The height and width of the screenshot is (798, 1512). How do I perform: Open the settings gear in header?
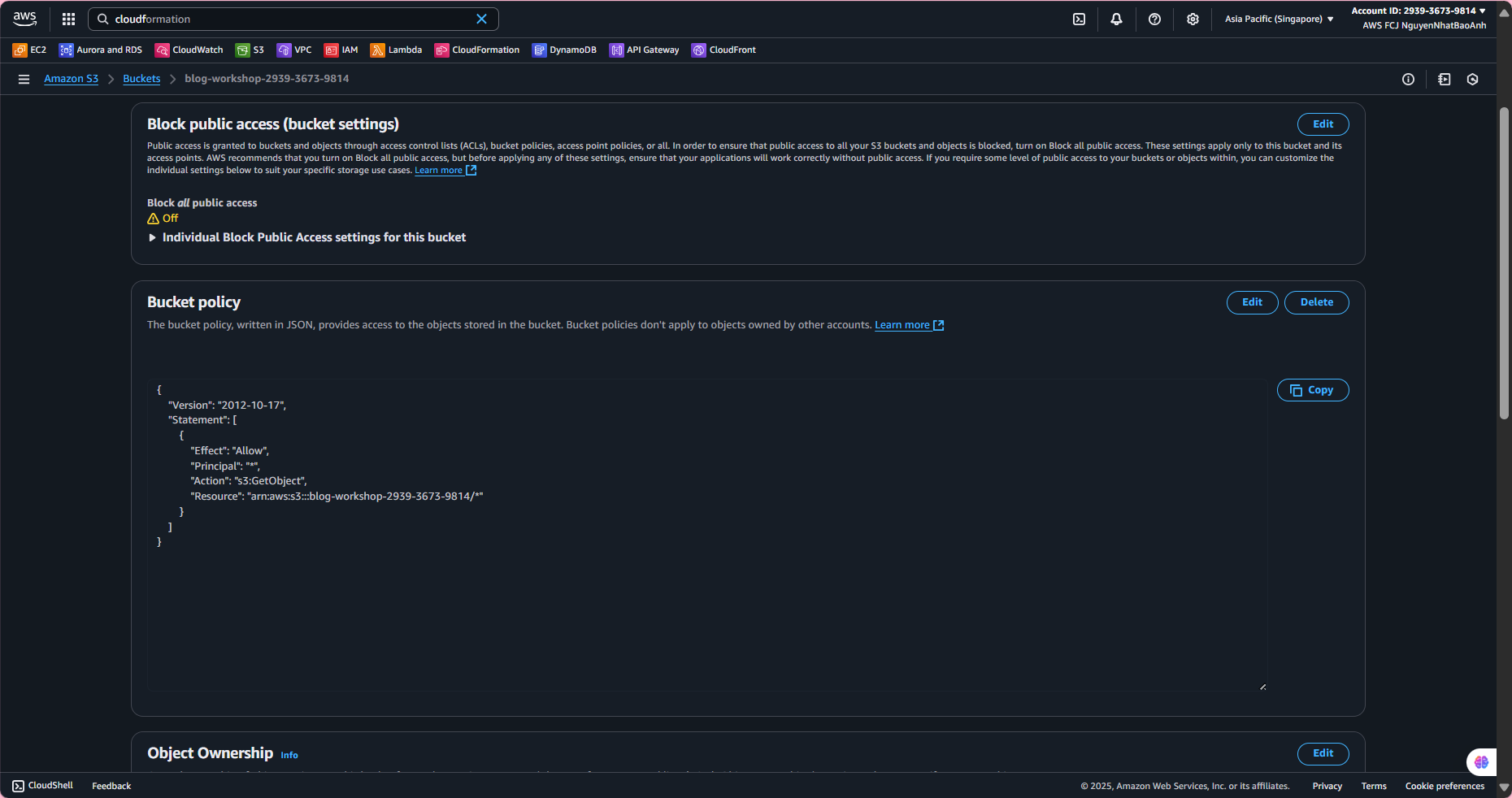tap(1193, 19)
